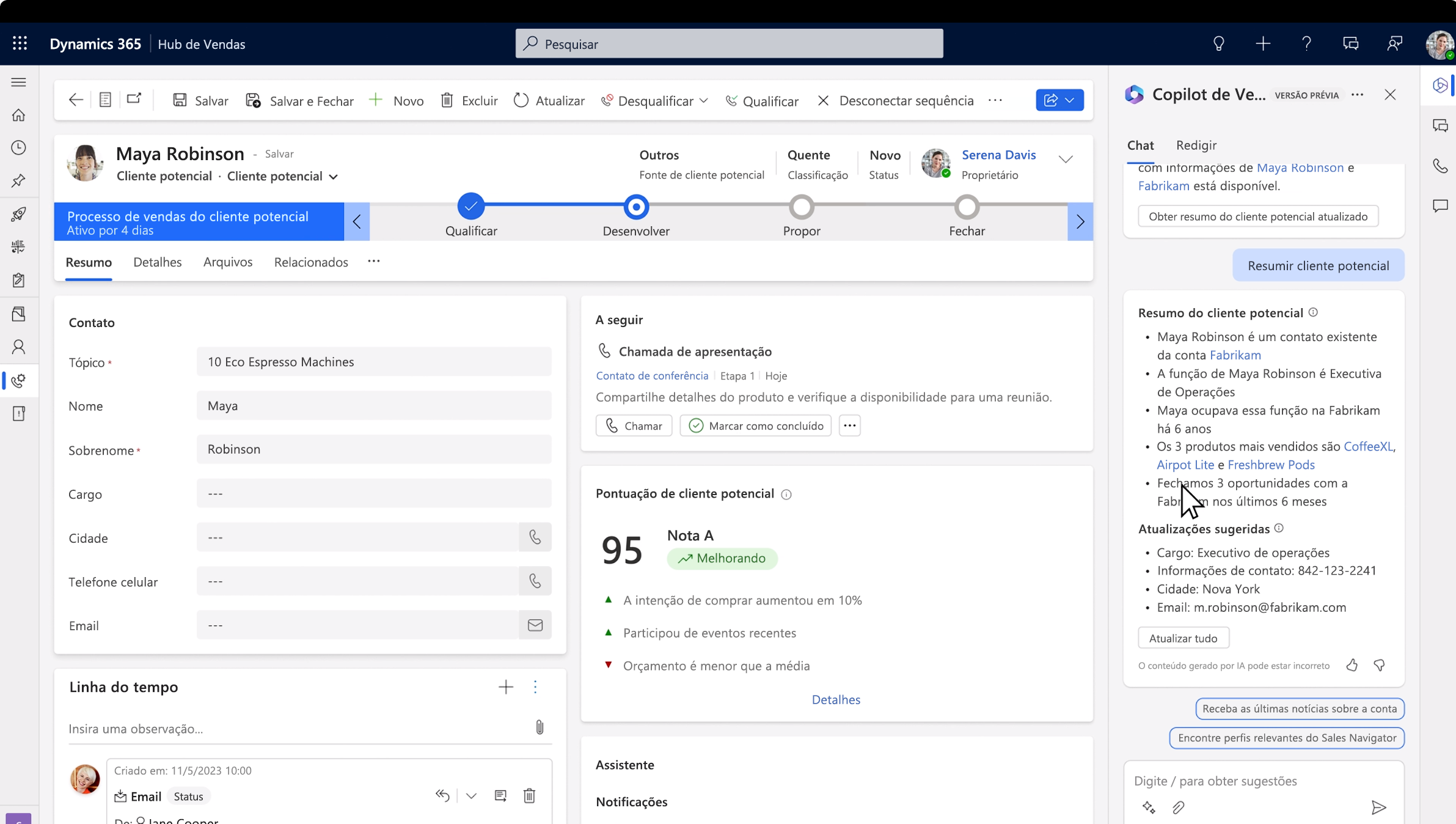Open record in new window icon

(x=134, y=99)
